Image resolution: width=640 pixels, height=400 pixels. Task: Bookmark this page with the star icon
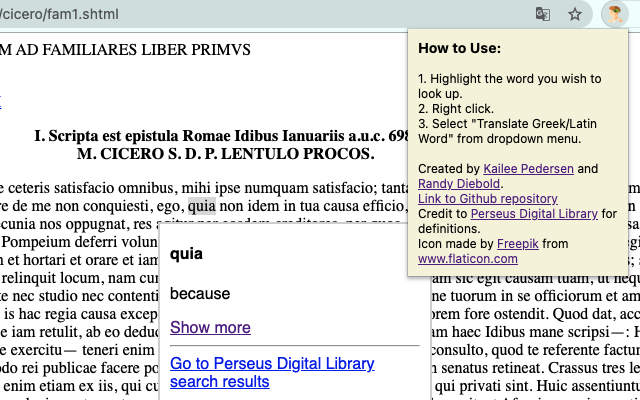pos(575,15)
